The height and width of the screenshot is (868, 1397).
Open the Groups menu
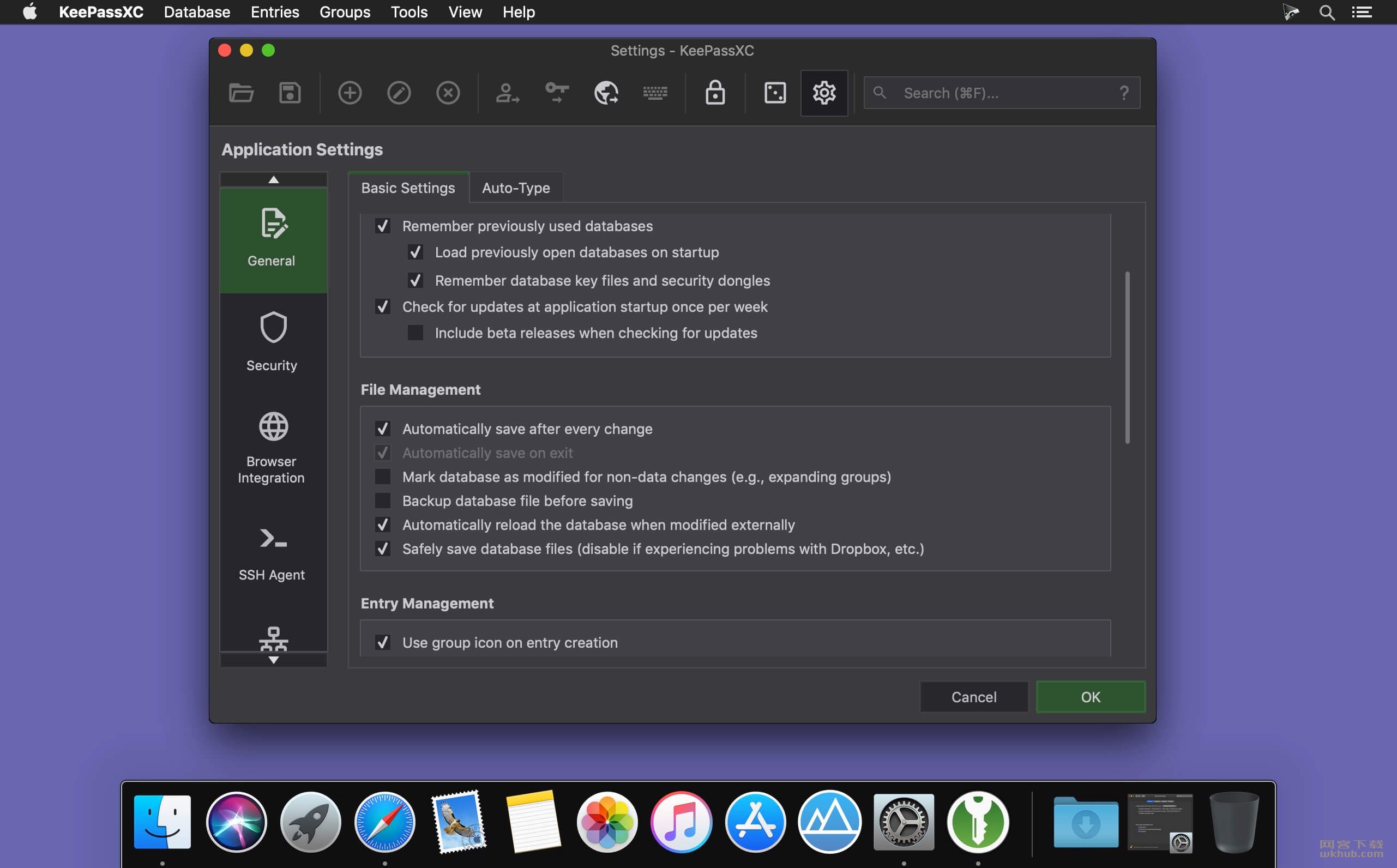tap(345, 12)
